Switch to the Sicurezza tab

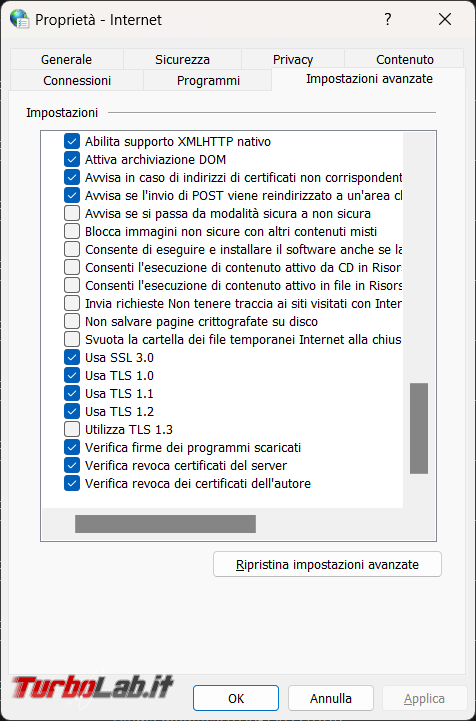182,59
